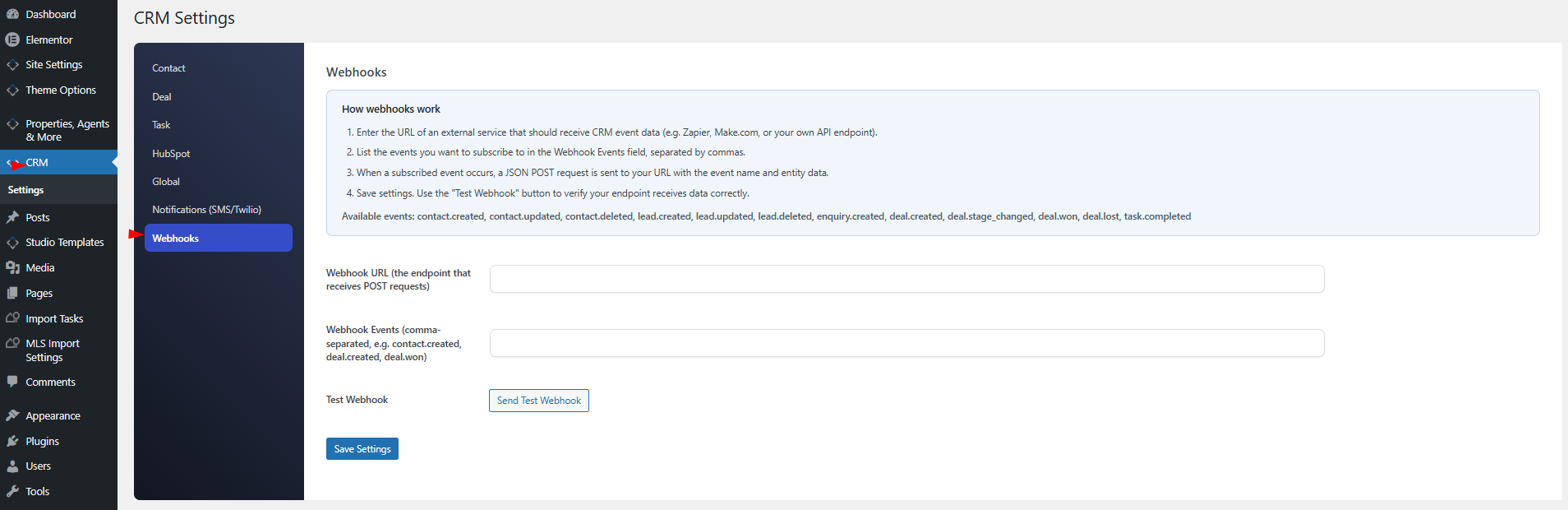
Task: Click into the Webhook Events field
Action: [906, 343]
